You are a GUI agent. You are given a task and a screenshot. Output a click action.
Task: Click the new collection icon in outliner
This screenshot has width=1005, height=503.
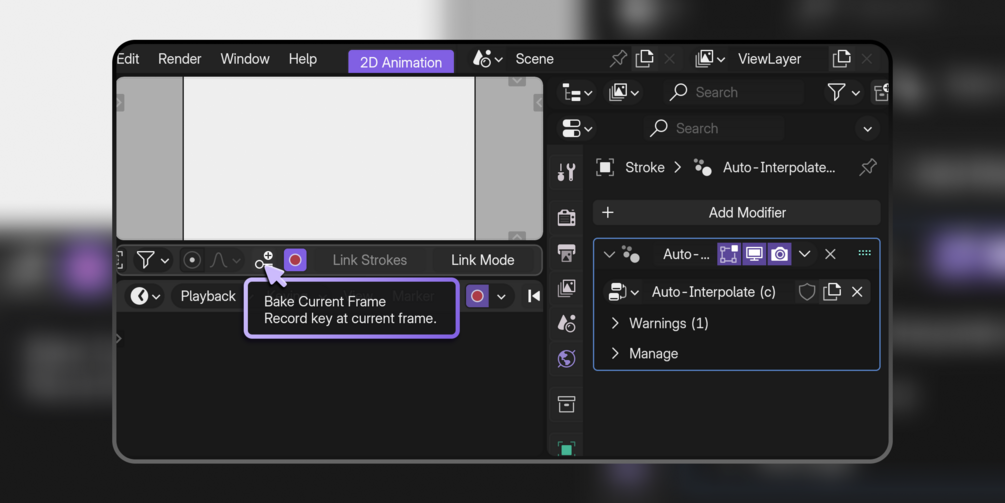click(882, 92)
